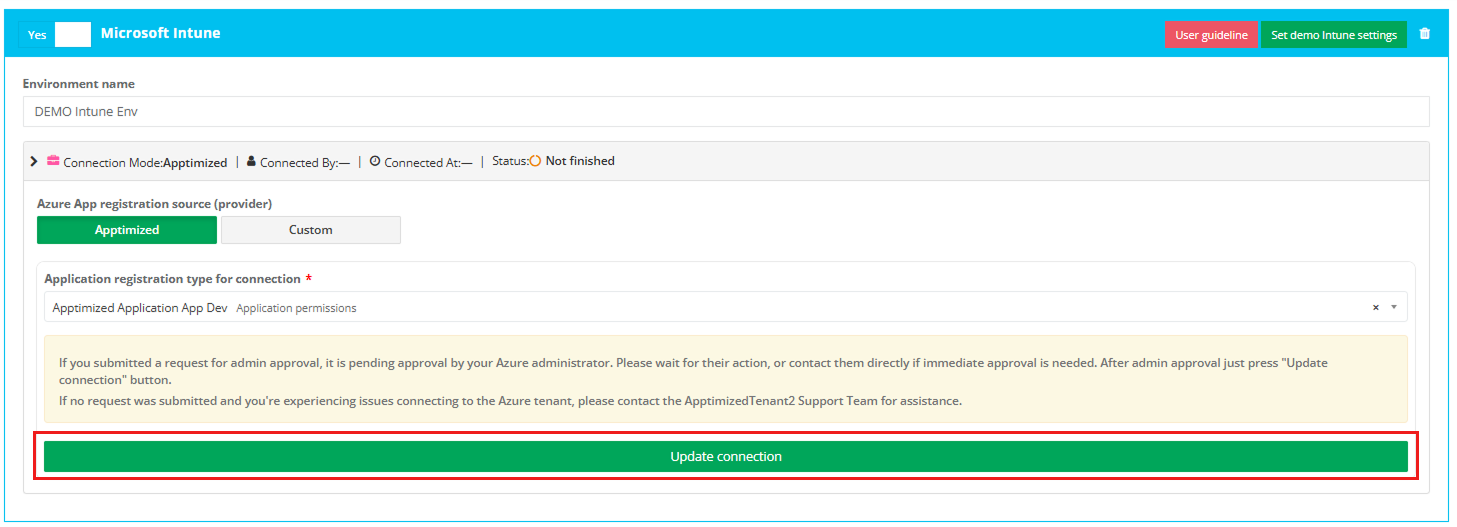The image size is (1457, 527).
Task: Collapse the connection details chevron
Action: (x=34, y=161)
